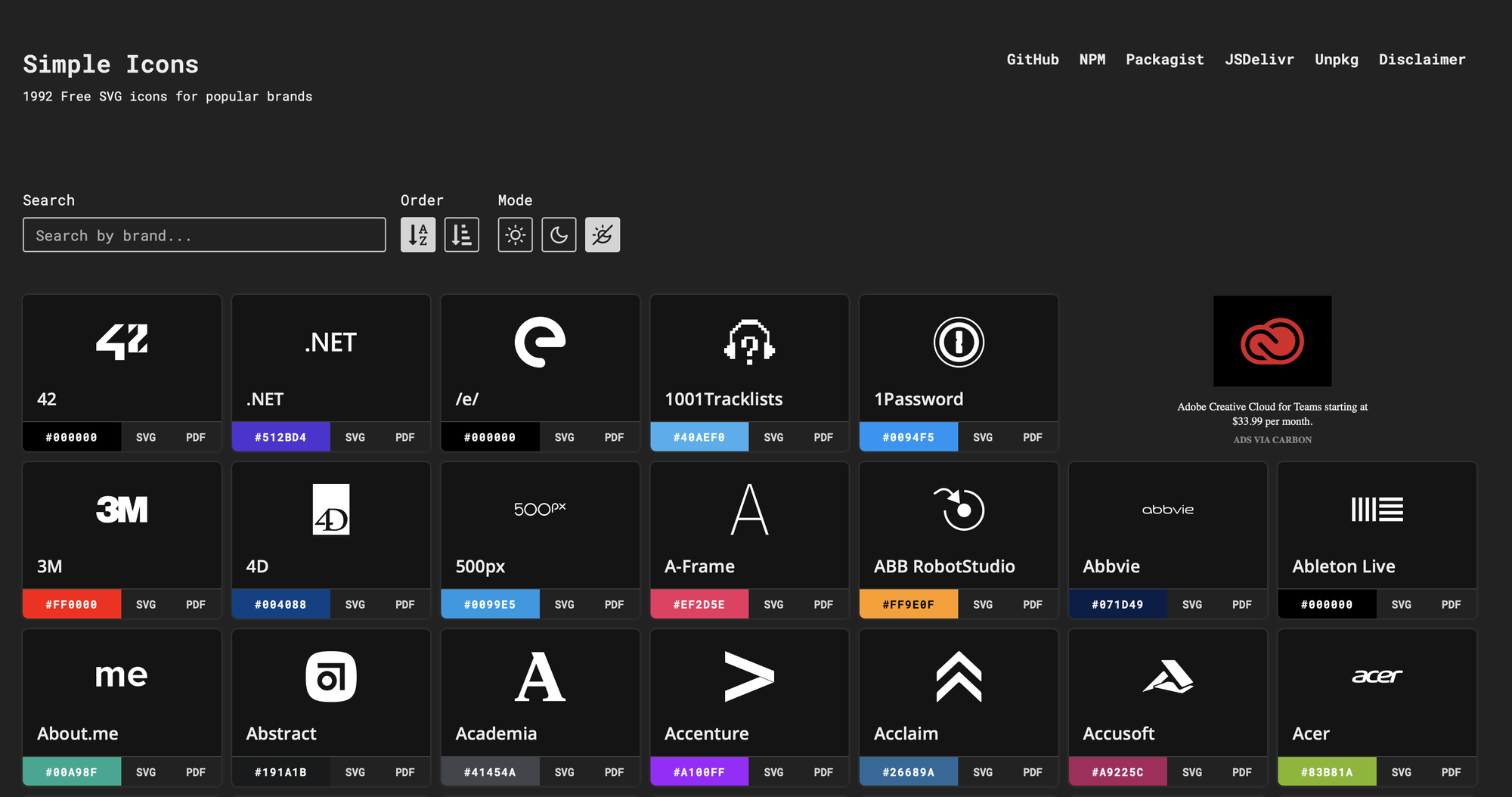Copy ABB RobotStudio color #FF9E0F swatch
This screenshot has height=797, width=1512.
[909, 604]
